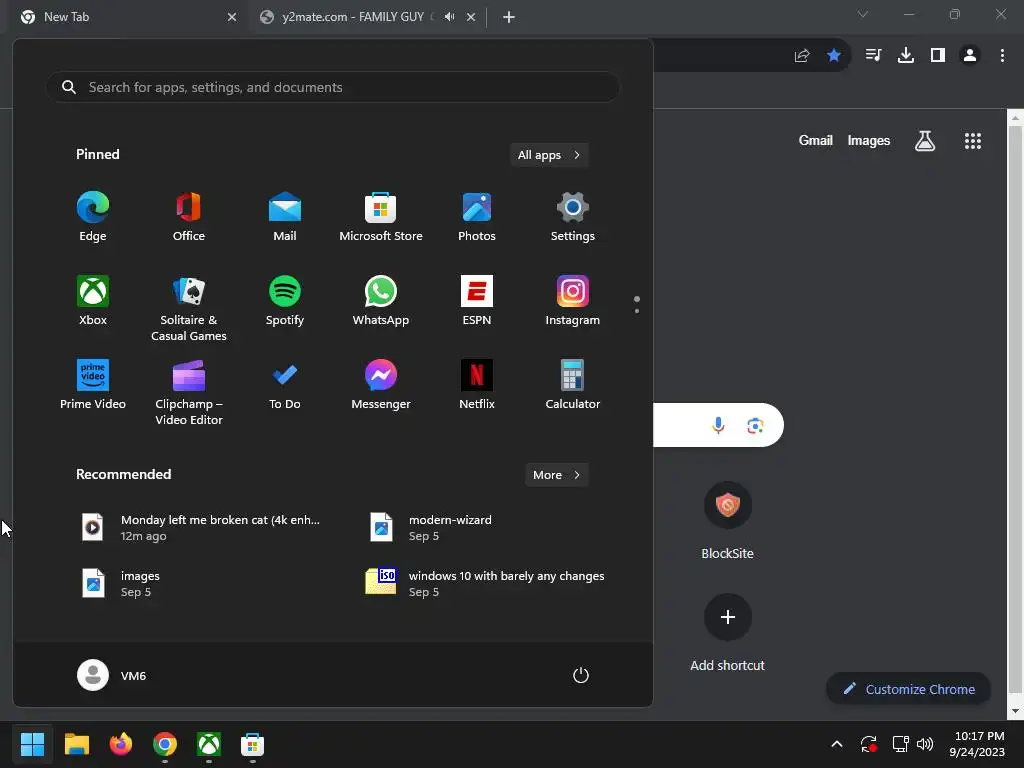Open Instagram pinned app
This screenshot has height=768, width=1024.
click(x=573, y=301)
